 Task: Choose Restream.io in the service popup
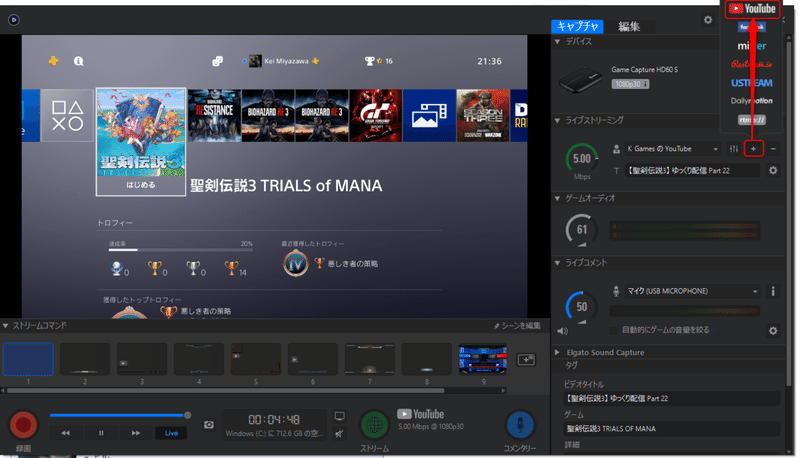click(752, 64)
